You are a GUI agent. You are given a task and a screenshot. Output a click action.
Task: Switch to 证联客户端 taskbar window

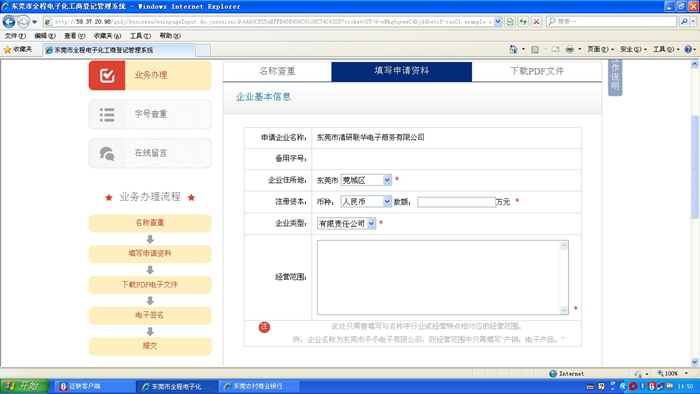pos(95,386)
